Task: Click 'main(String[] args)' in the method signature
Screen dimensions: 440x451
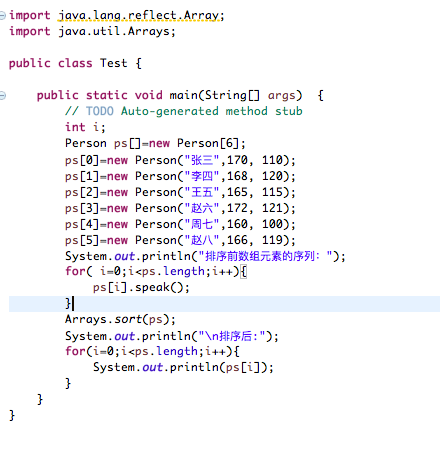Action: pyautogui.click(x=236, y=95)
